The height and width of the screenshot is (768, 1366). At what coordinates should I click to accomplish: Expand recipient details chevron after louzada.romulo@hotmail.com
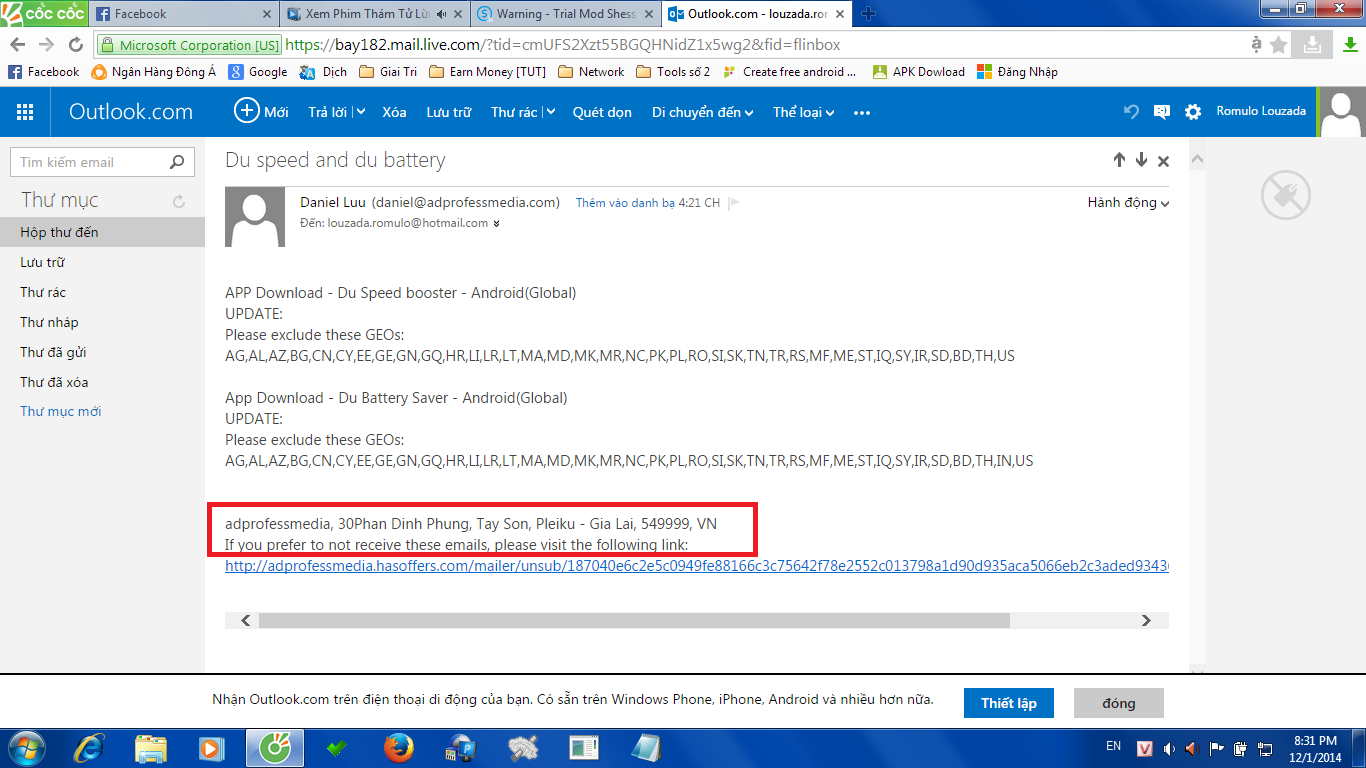(x=496, y=224)
